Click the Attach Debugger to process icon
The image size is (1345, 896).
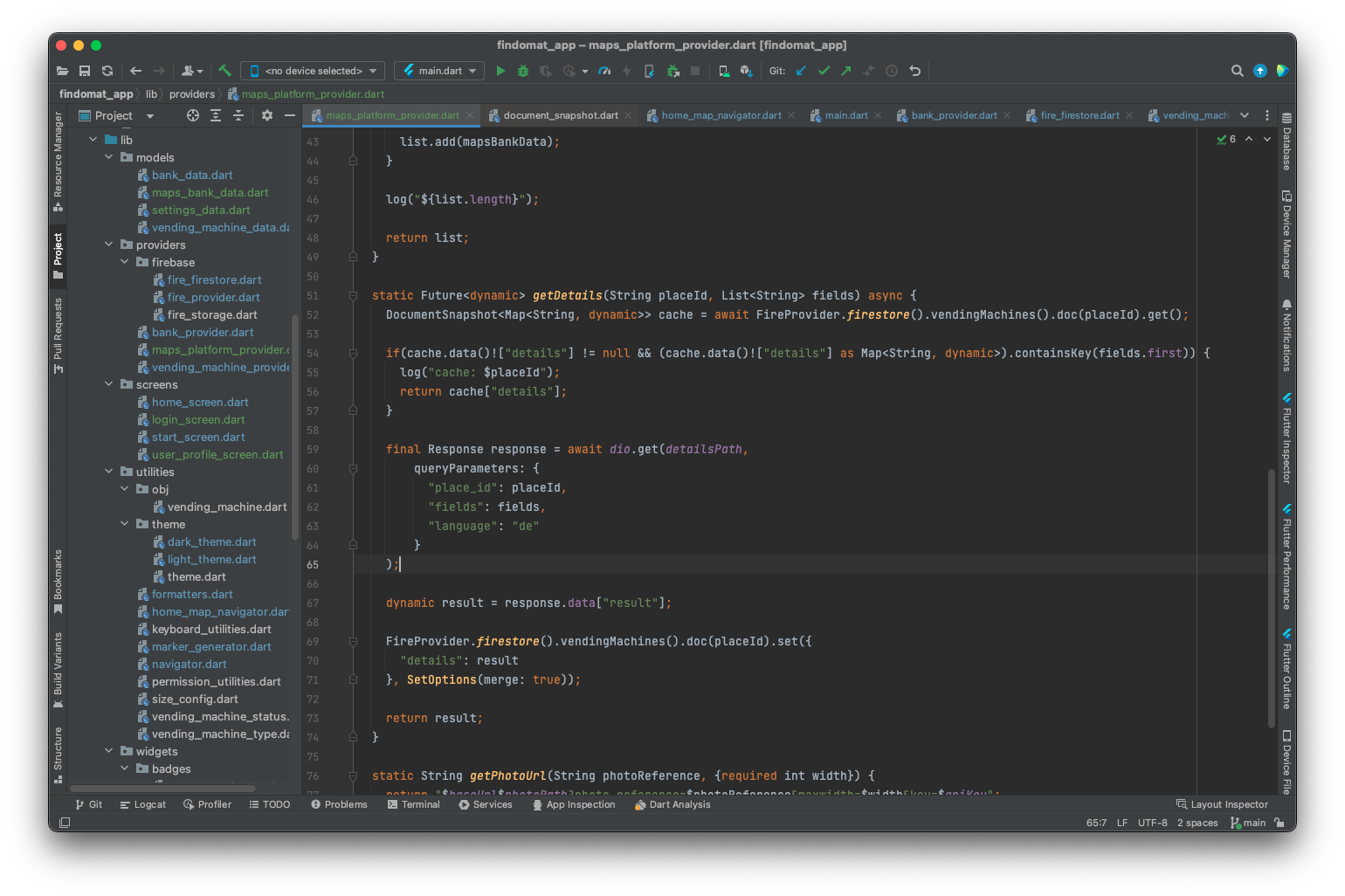[672, 71]
